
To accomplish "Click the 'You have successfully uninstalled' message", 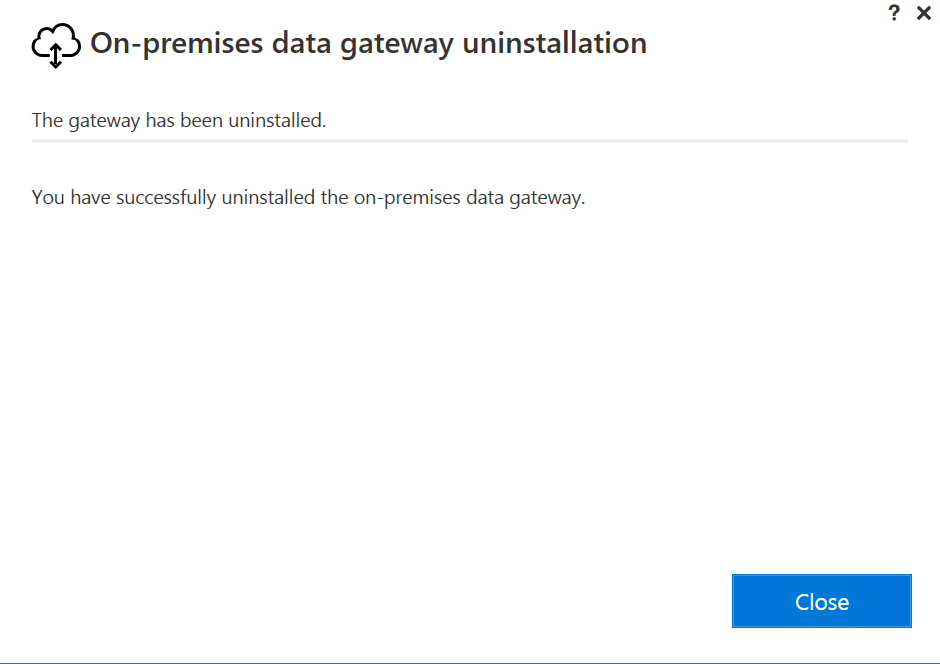I will point(308,198).
